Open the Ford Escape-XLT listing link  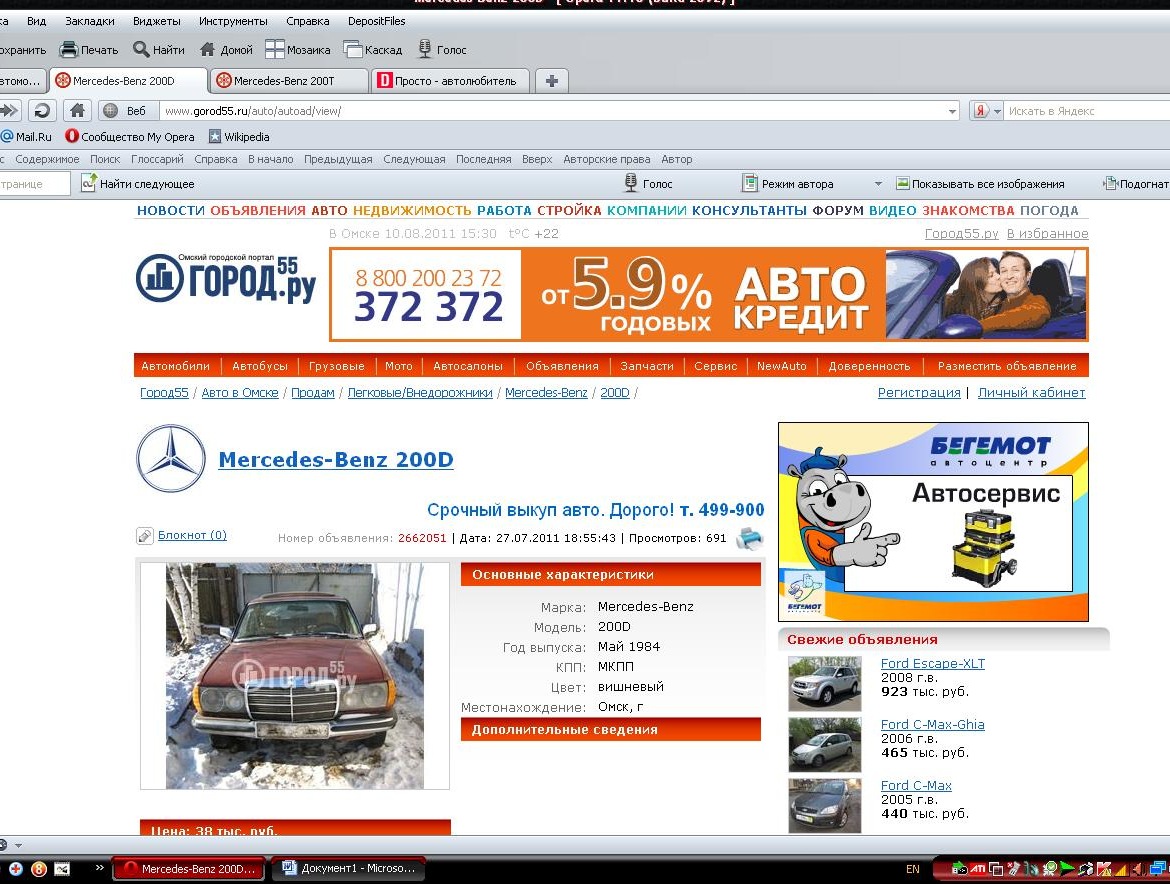[x=932, y=664]
